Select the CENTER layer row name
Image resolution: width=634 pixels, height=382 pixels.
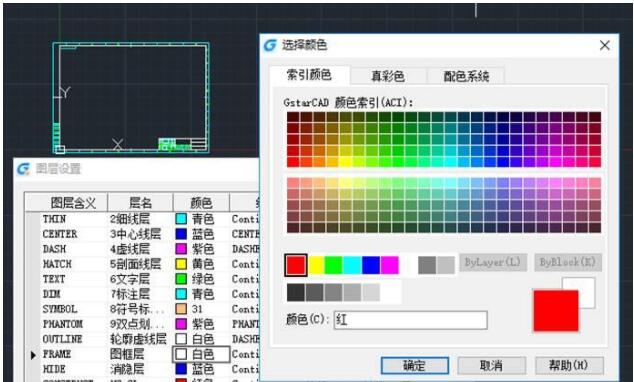tap(60, 234)
